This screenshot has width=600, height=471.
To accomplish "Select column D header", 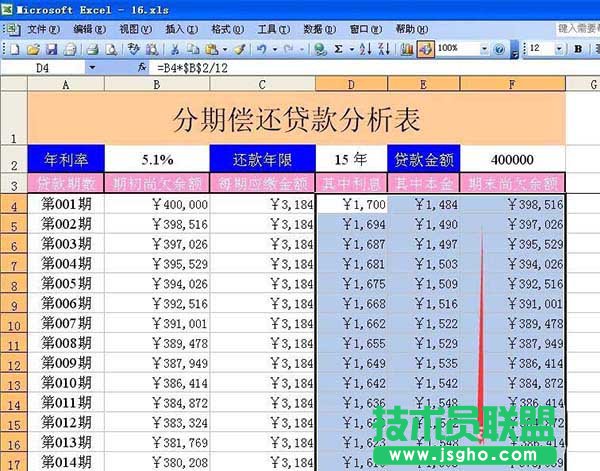I will coord(351,84).
